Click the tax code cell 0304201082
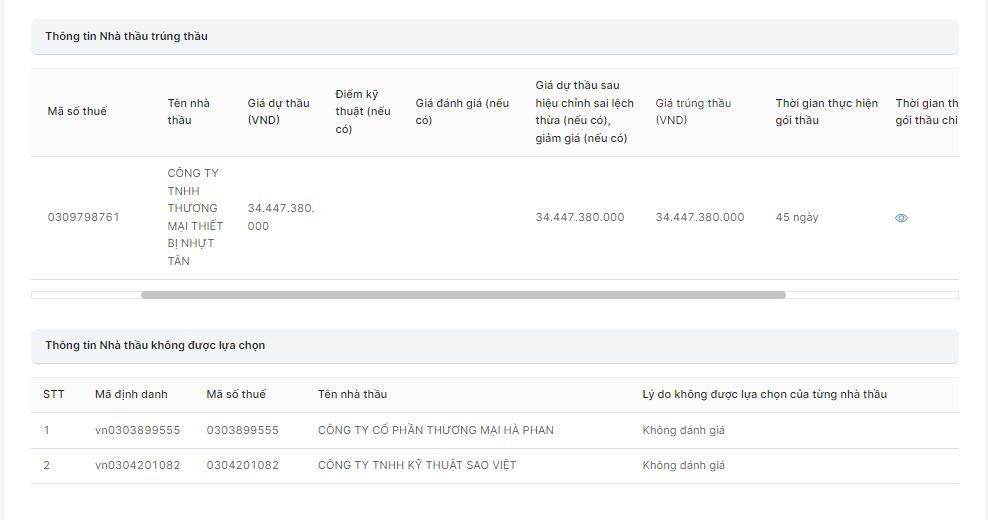The height and width of the screenshot is (520, 988). pos(243,466)
